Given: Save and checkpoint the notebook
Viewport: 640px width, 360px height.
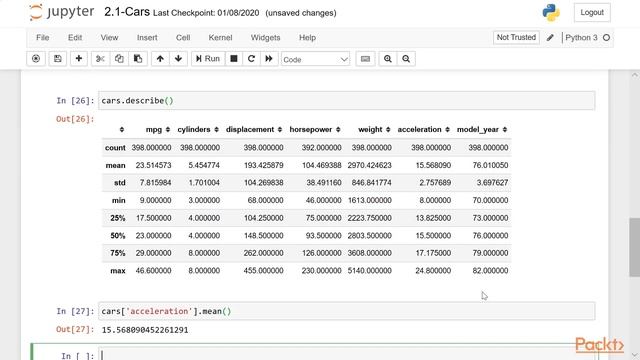Looking at the screenshot, I should 58,59.
